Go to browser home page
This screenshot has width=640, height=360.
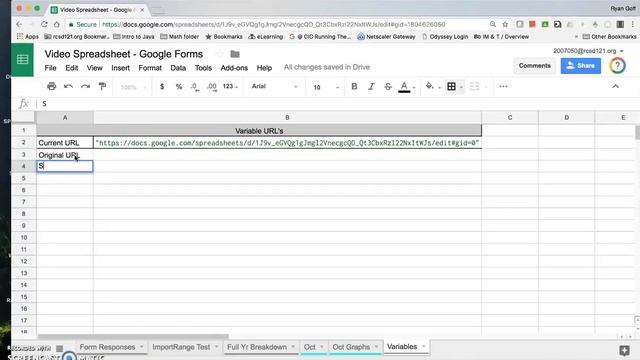click(x=57, y=24)
